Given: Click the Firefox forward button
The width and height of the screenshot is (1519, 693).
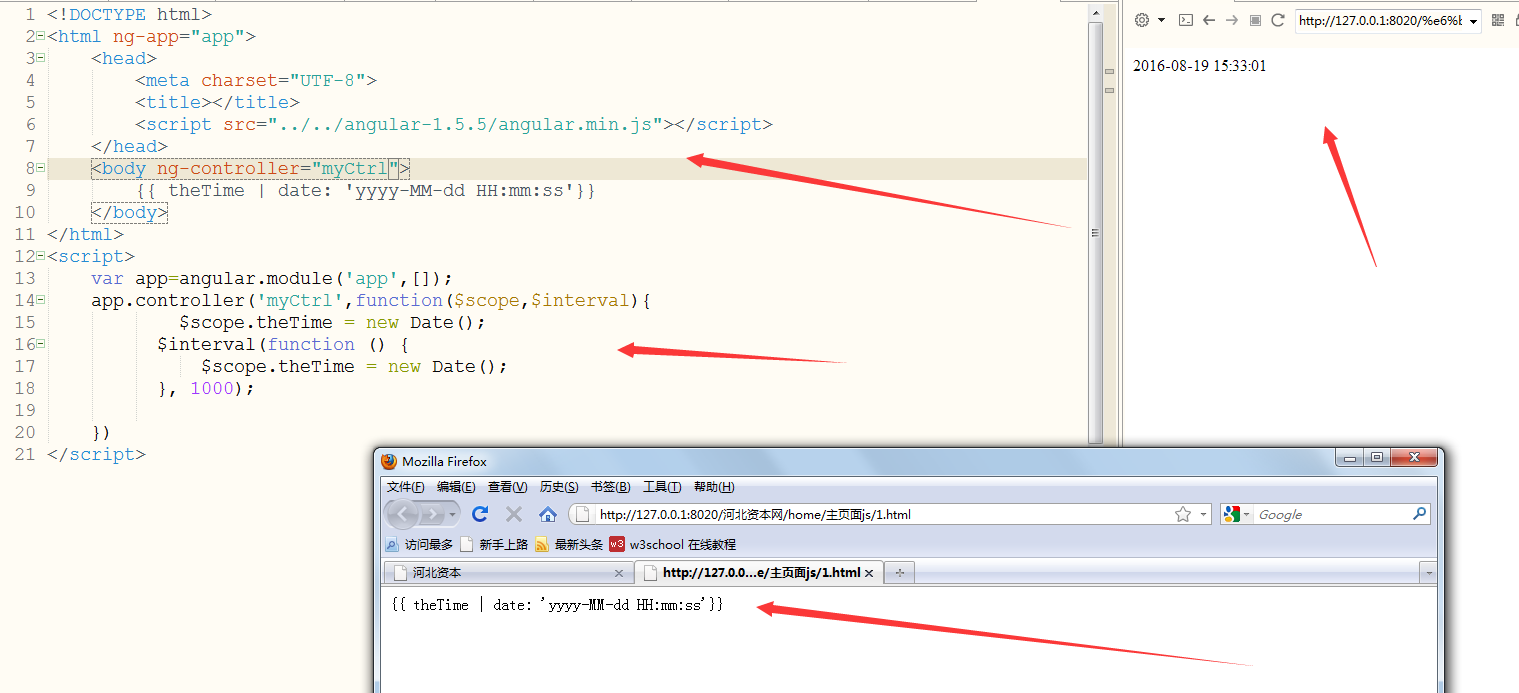Looking at the screenshot, I should coord(432,514).
